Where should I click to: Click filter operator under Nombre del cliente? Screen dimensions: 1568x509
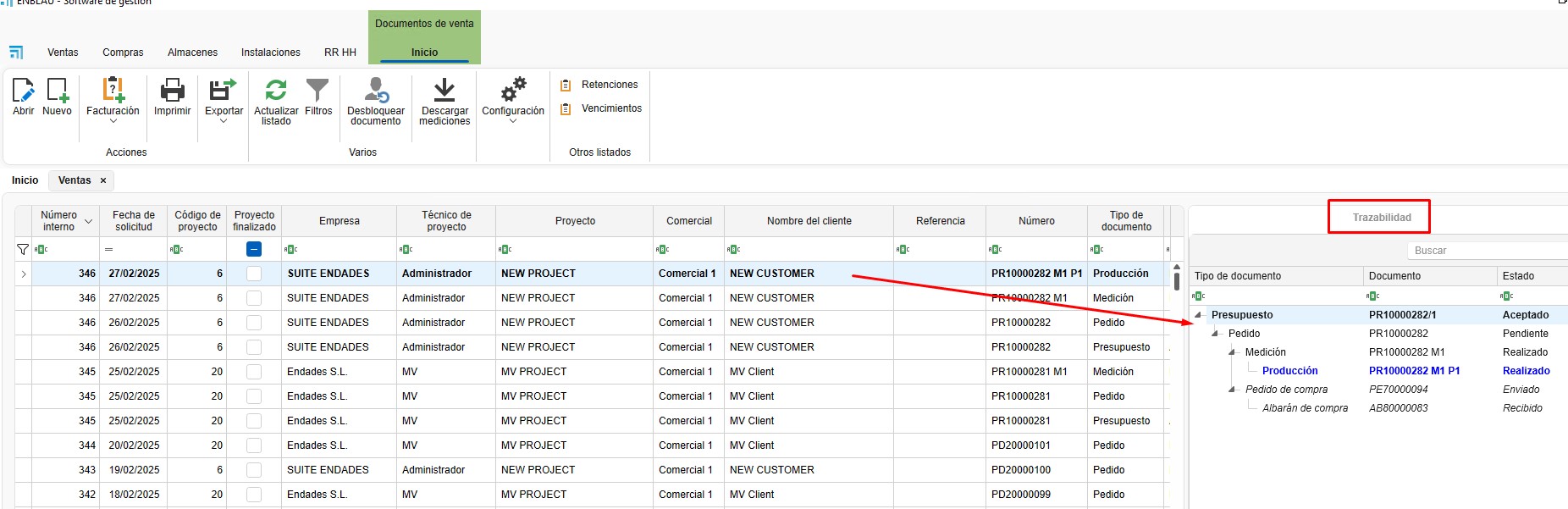tap(734, 249)
